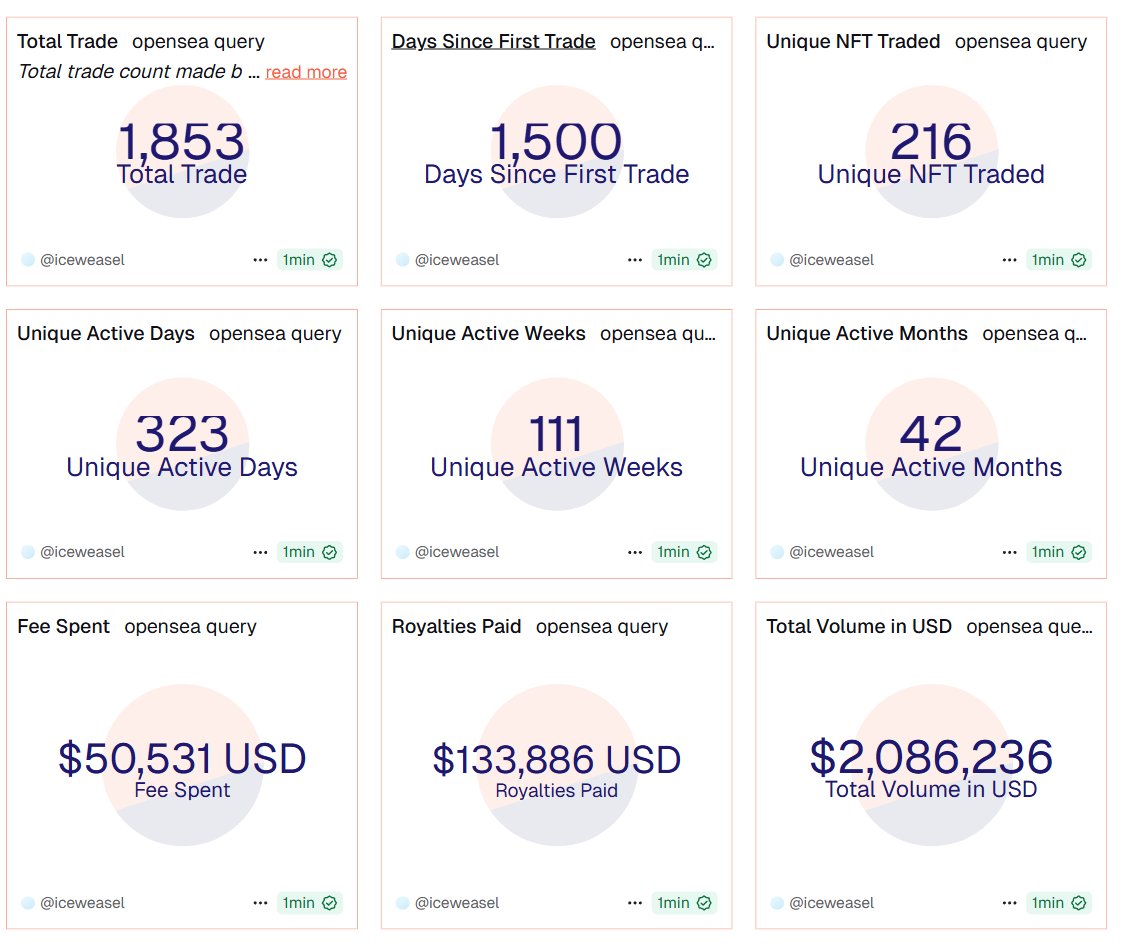Click the 1min refresh badge on Royalties Paid card
This screenshot has width=1143, height=946.
point(684,903)
